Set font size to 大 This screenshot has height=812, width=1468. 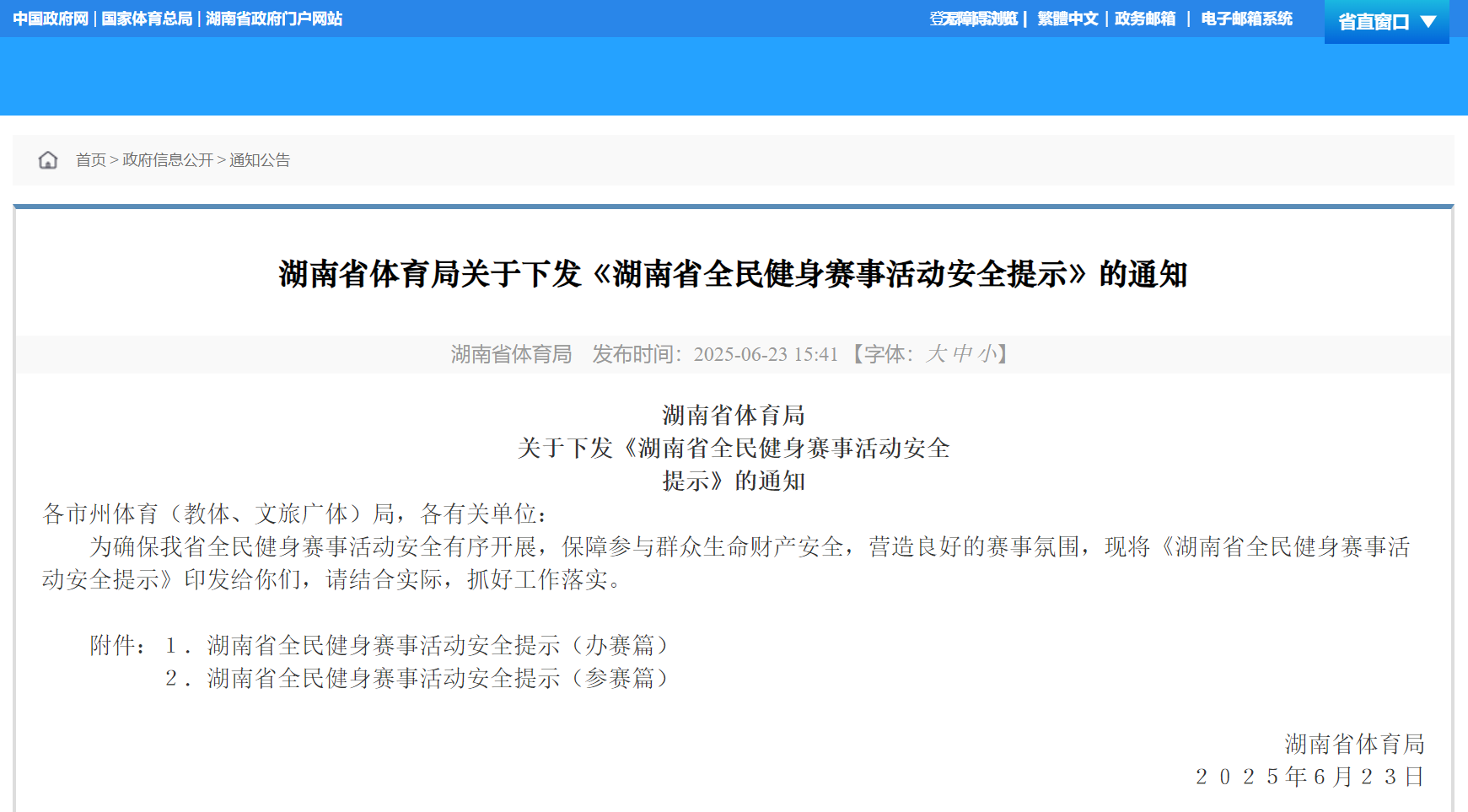point(936,354)
